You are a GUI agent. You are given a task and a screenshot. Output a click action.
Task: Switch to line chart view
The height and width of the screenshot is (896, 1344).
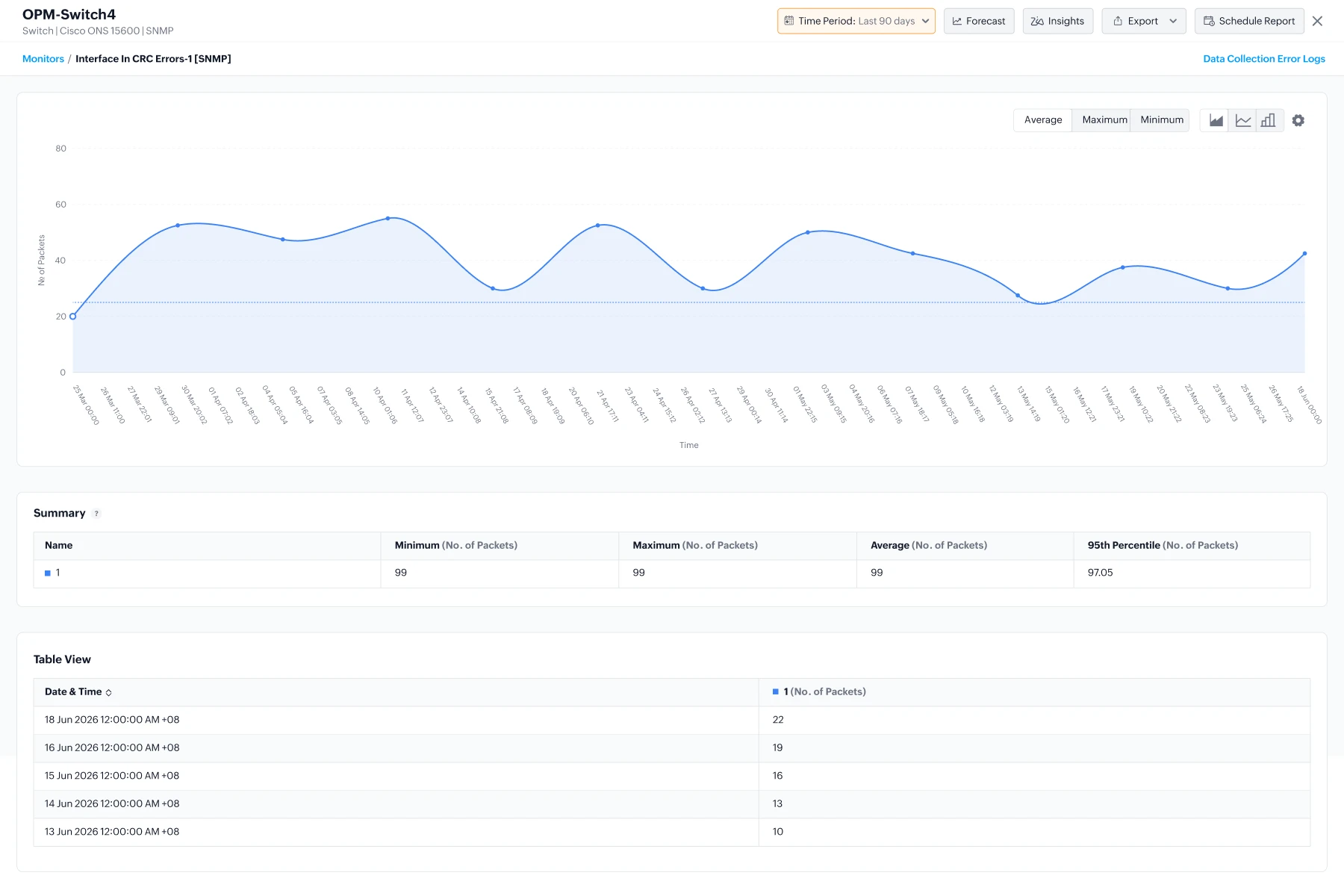click(x=1243, y=120)
